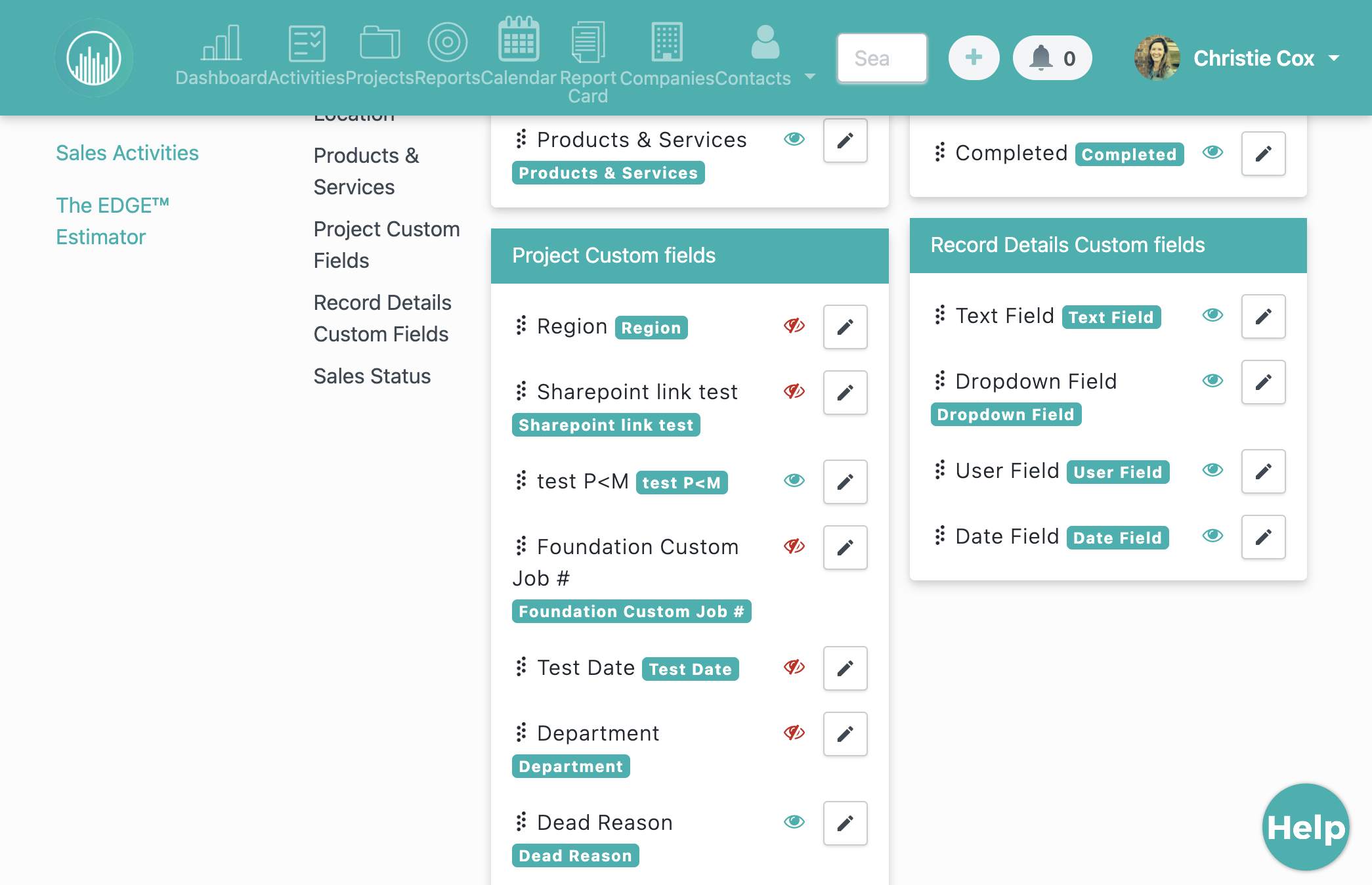Edit the Dead Reason field pencil
The width and height of the screenshot is (1372, 885).
pos(845,823)
